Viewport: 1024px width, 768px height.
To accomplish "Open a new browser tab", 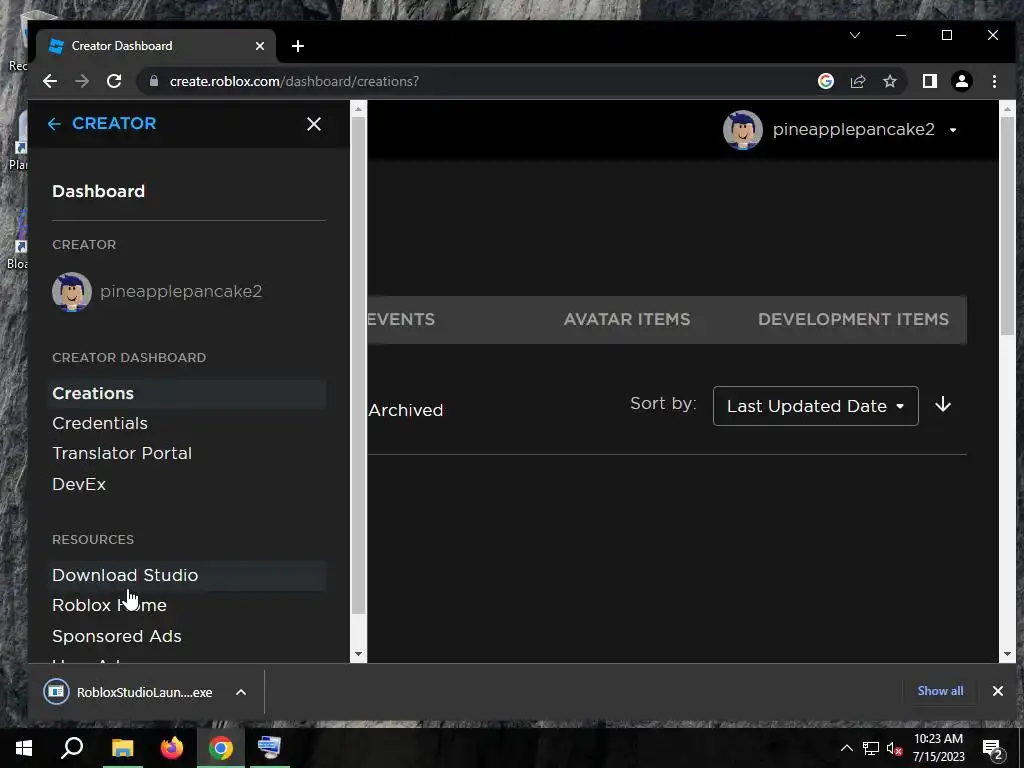I will click(298, 46).
